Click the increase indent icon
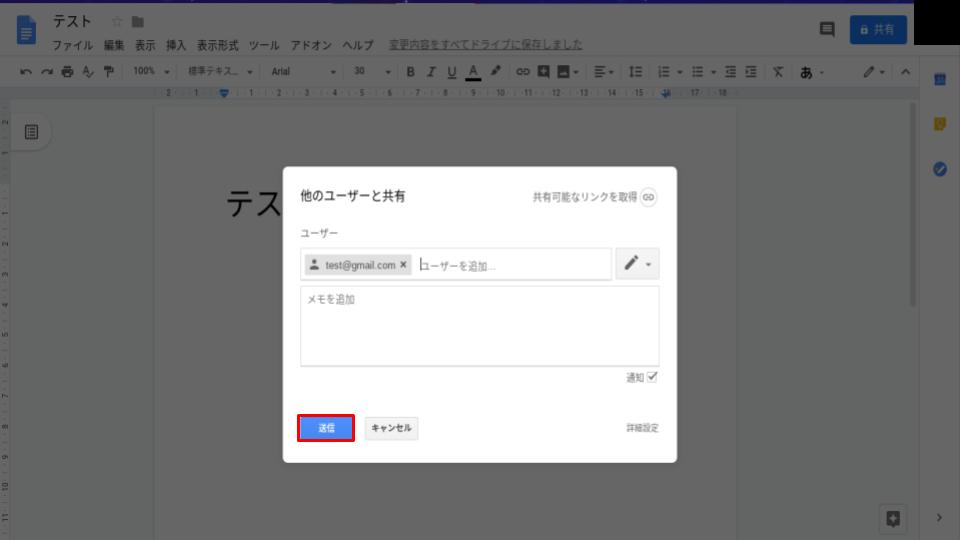Screen dimensions: 960x540 tap(751, 72)
